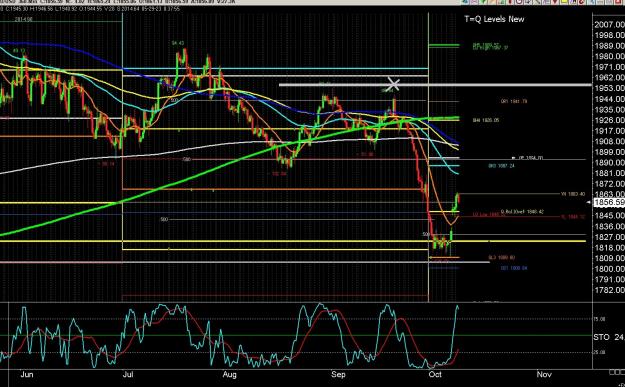625x387 pixels.
Task: Click the Oct label on the time axis
Action: coord(435,375)
